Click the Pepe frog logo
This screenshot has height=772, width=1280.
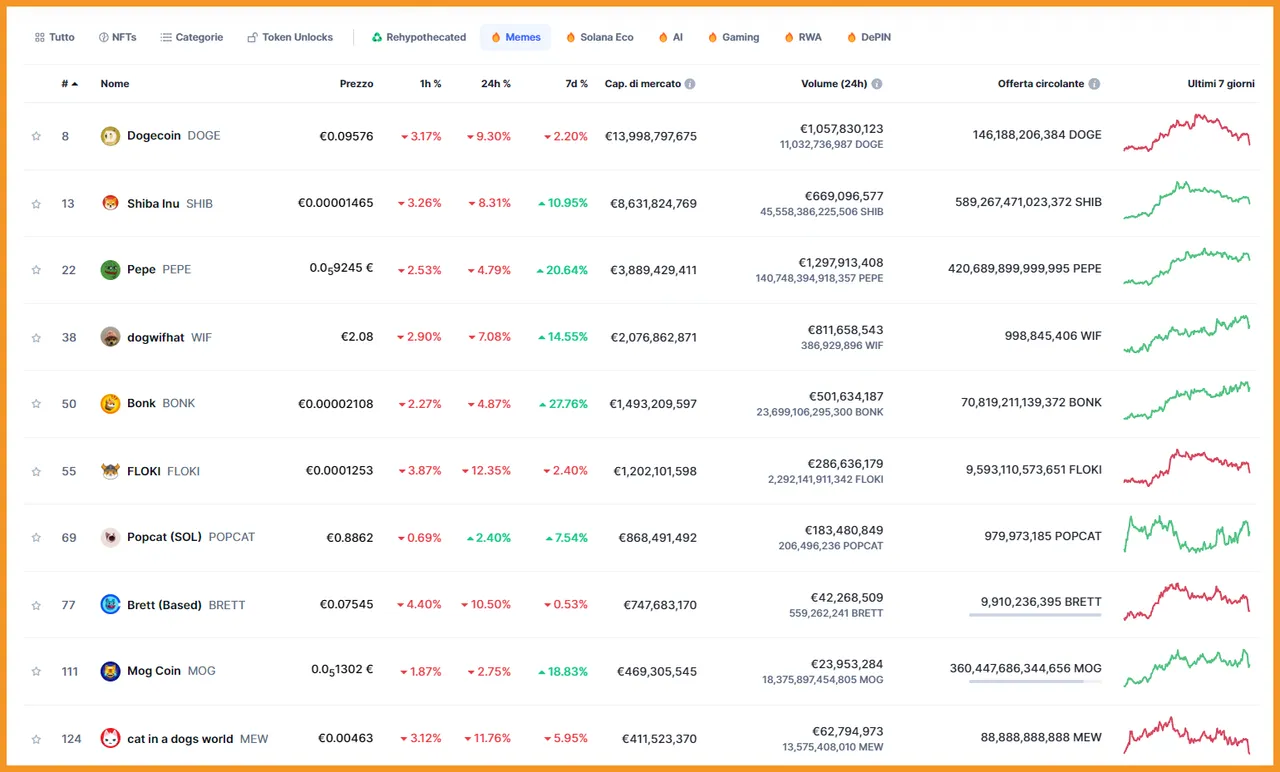click(x=110, y=270)
